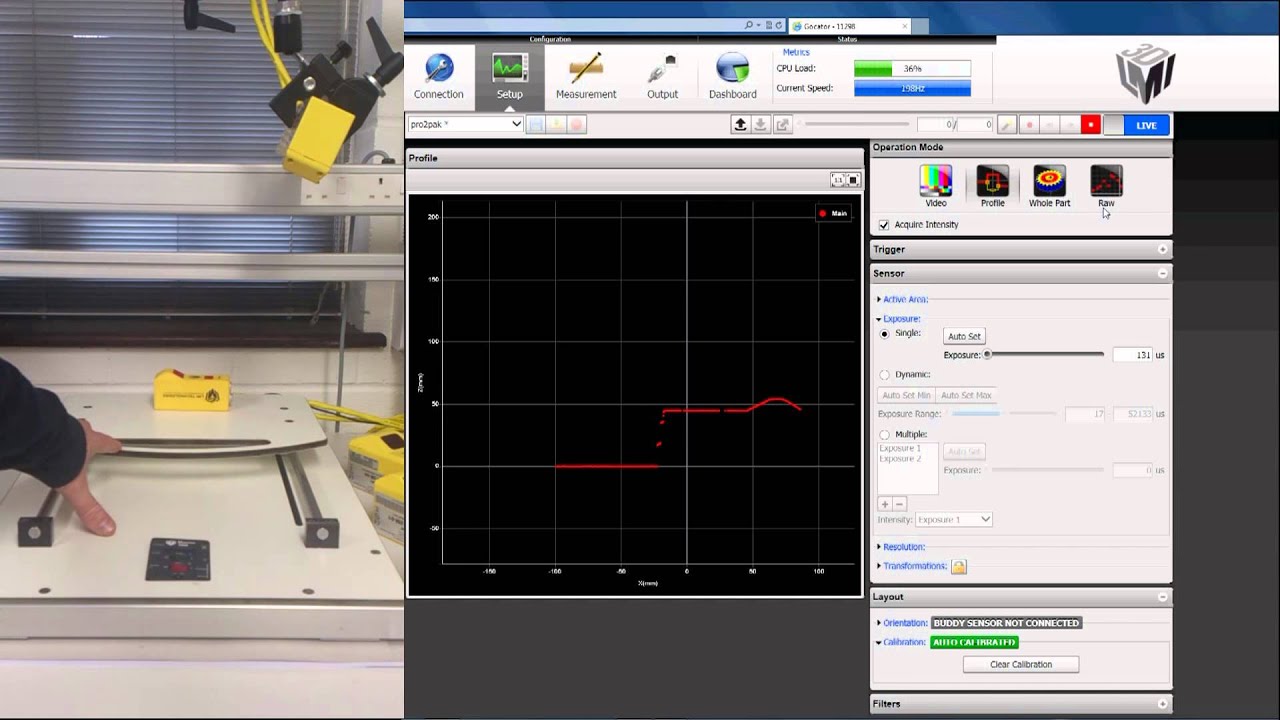
Task: Click the red stop button
Action: coord(1090,125)
